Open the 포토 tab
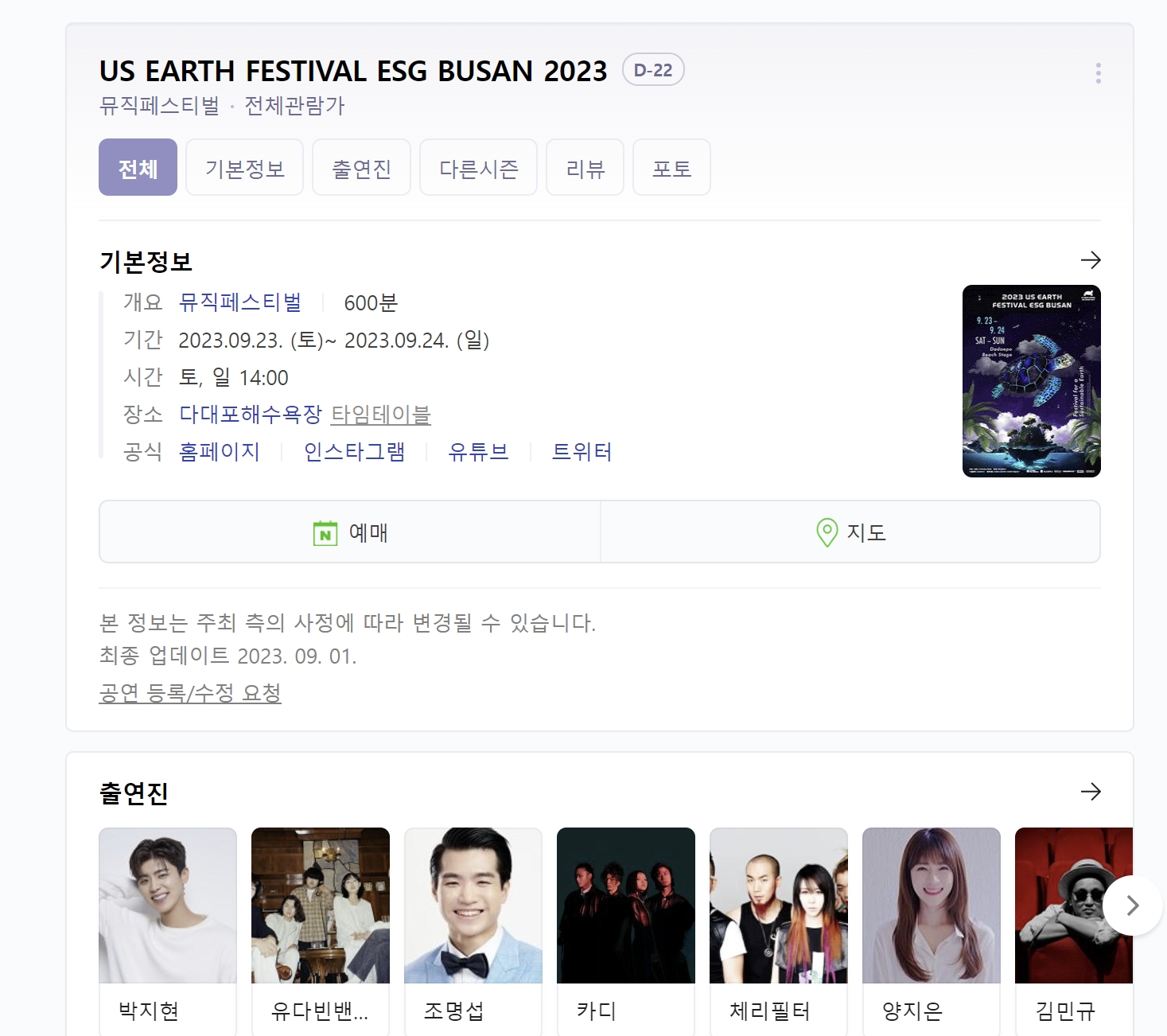 click(671, 167)
